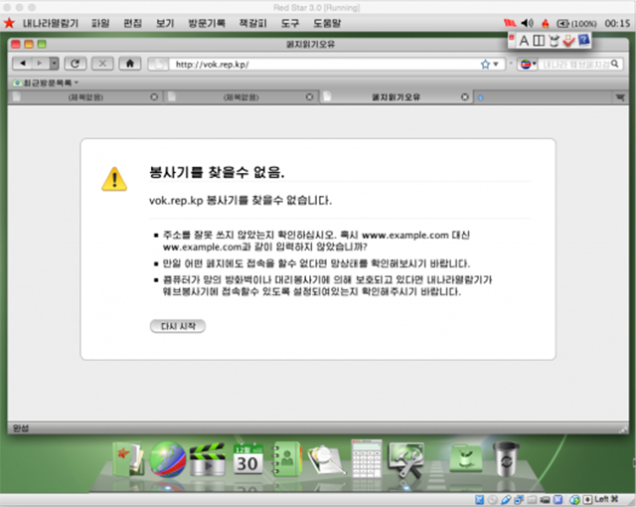Click the 다시 시작 retry button
The height and width of the screenshot is (507, 636).
click(178, 326)
